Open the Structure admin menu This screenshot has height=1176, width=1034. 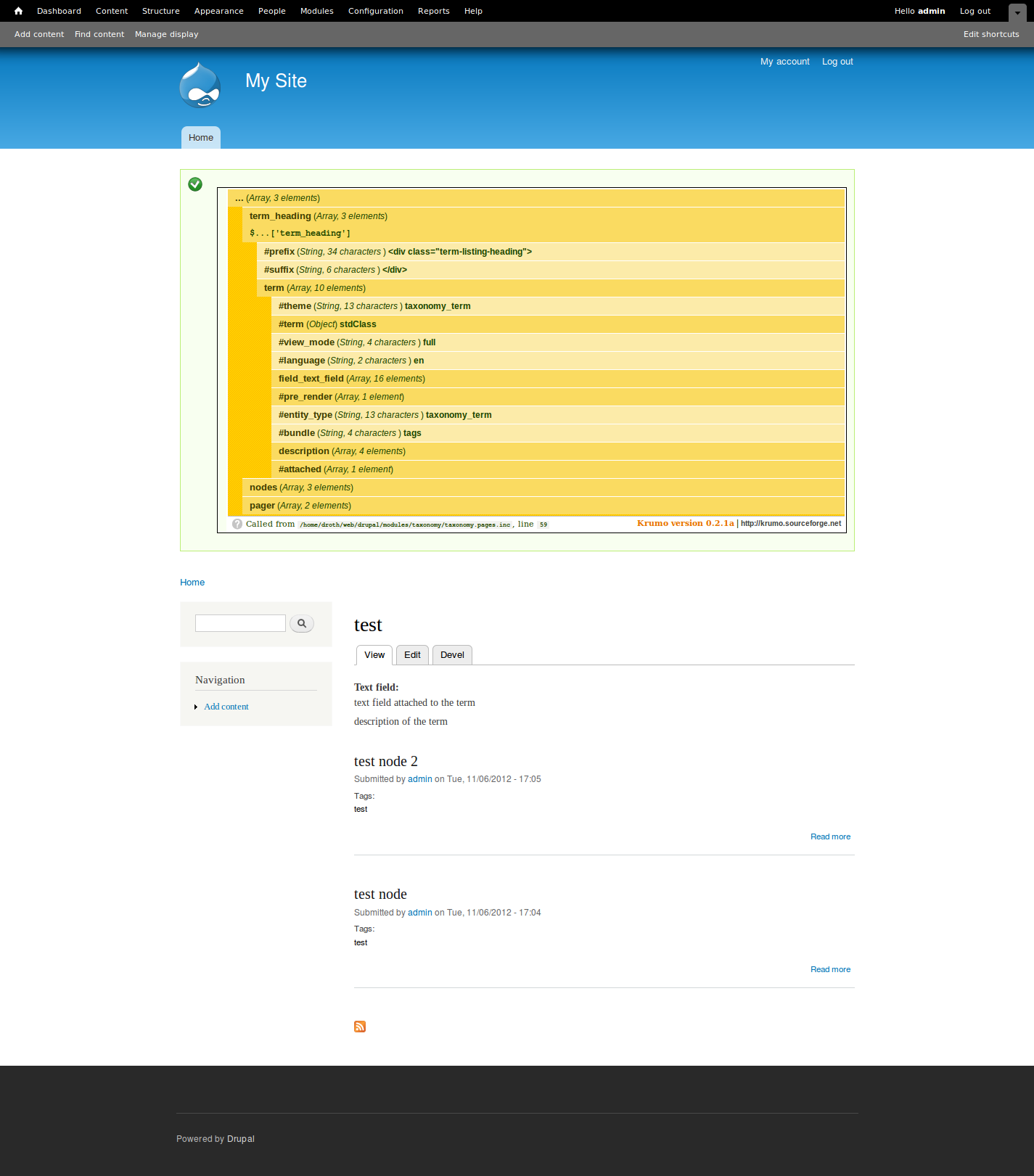pyautogui.click(x=160, y=11)
